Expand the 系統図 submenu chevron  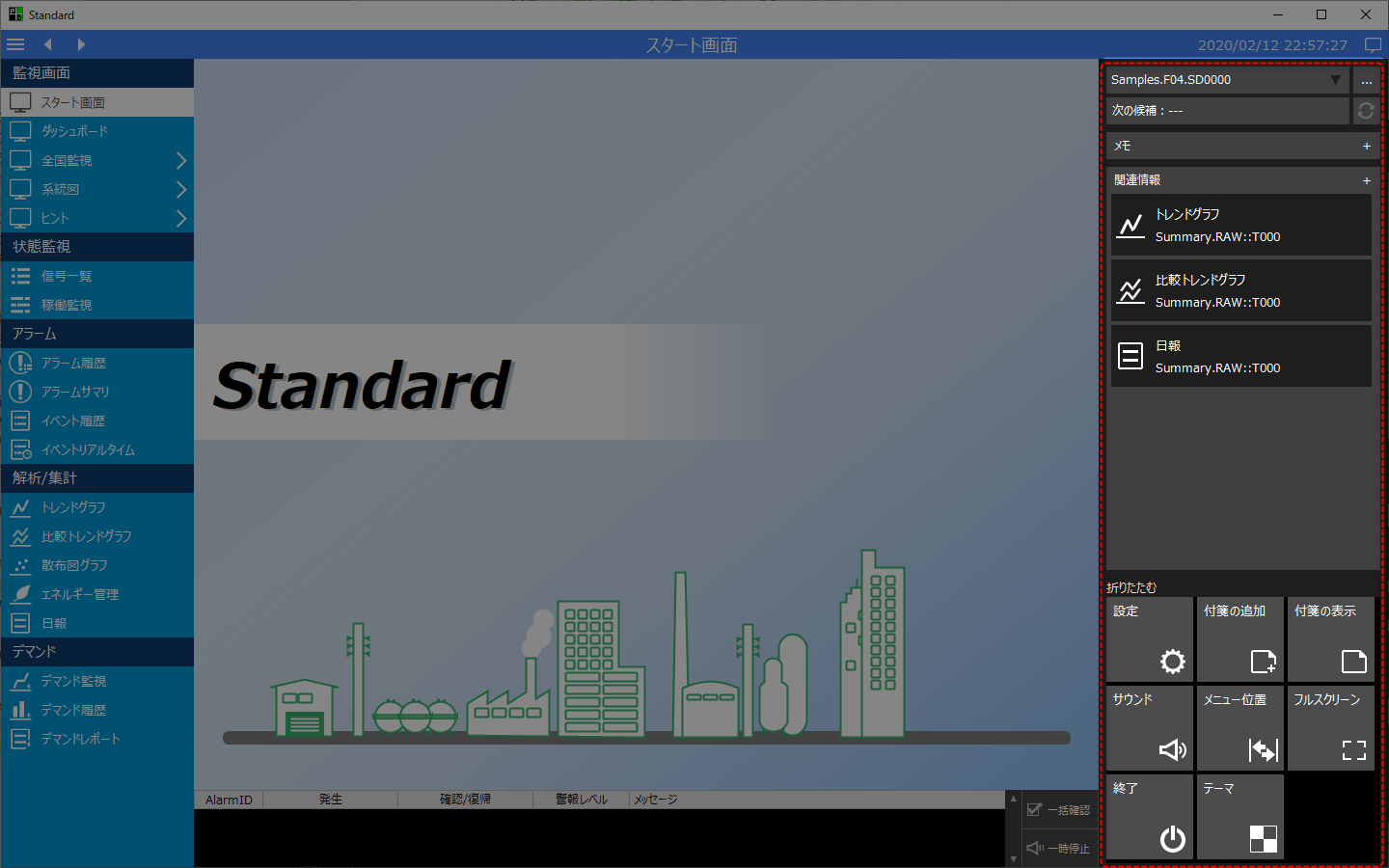pyautogui.click(x=180, y=190)
